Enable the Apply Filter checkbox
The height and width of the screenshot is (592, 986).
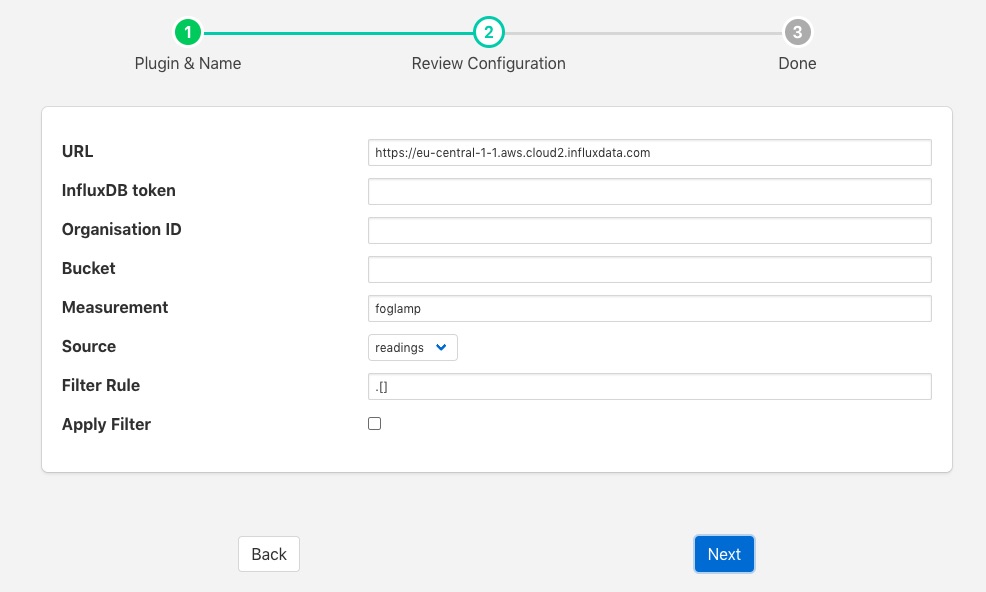coord(374,423)
